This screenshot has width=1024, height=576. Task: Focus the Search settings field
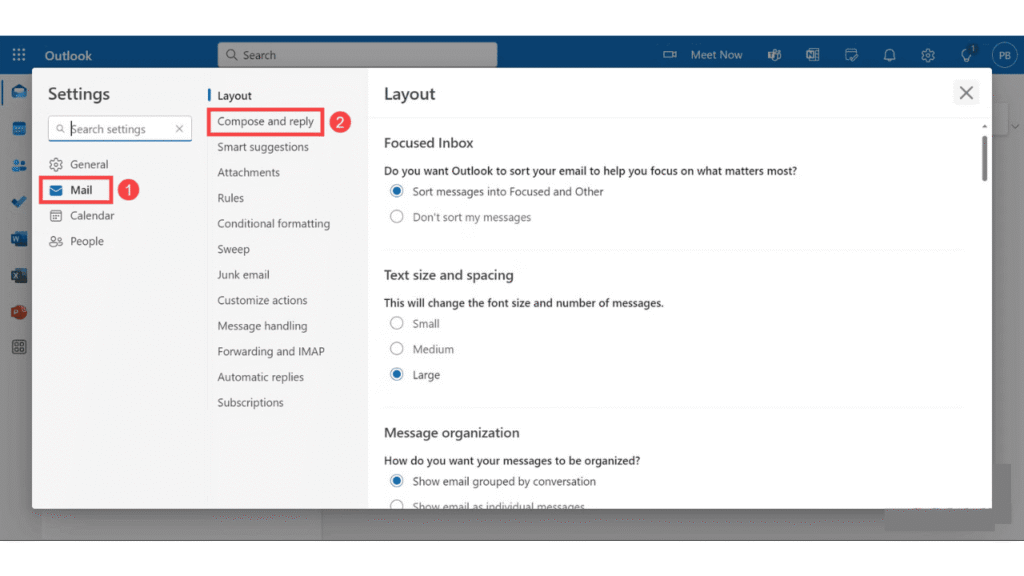[x=120, y=129]
